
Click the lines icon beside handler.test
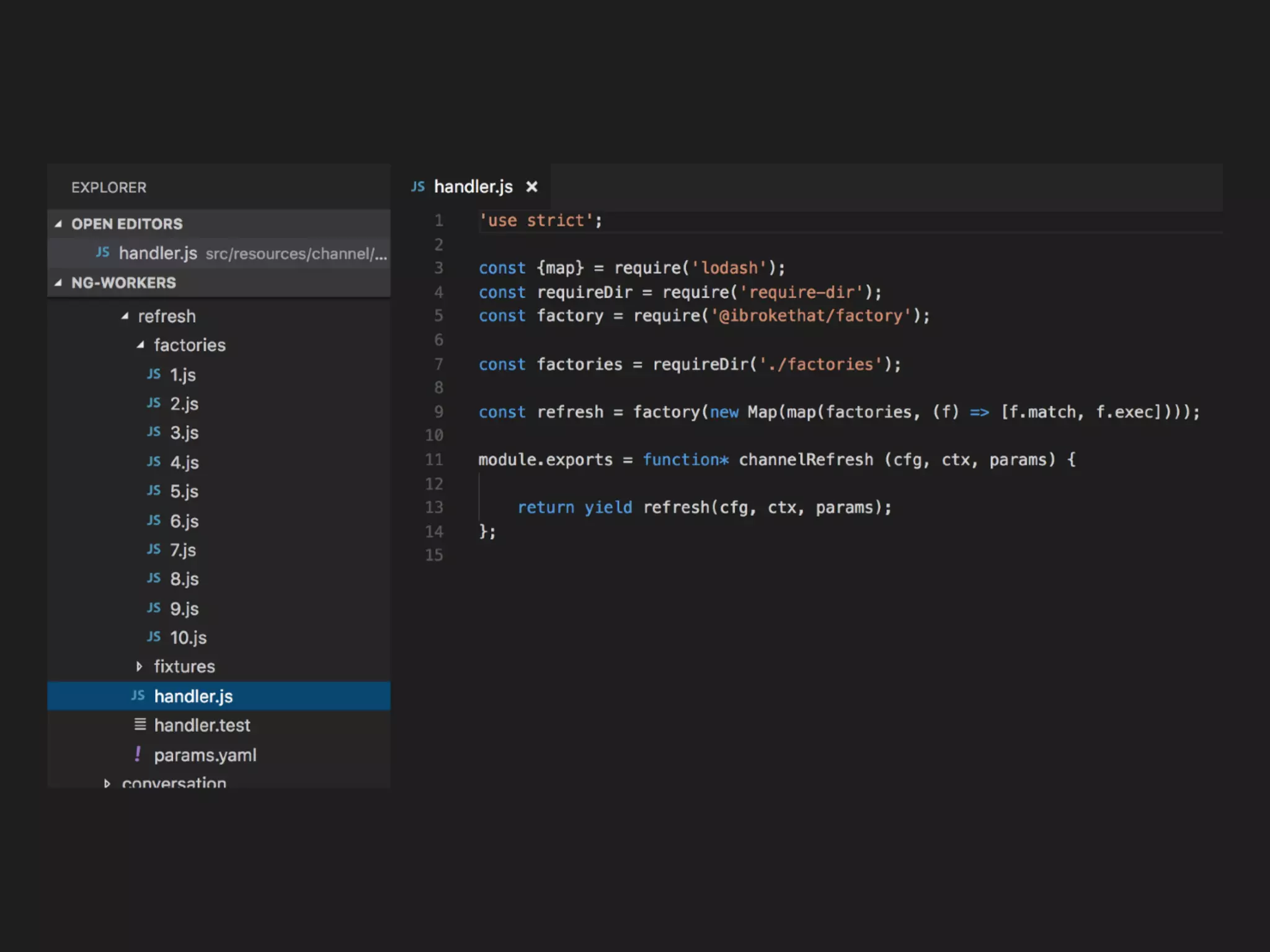tap(140, 725)
